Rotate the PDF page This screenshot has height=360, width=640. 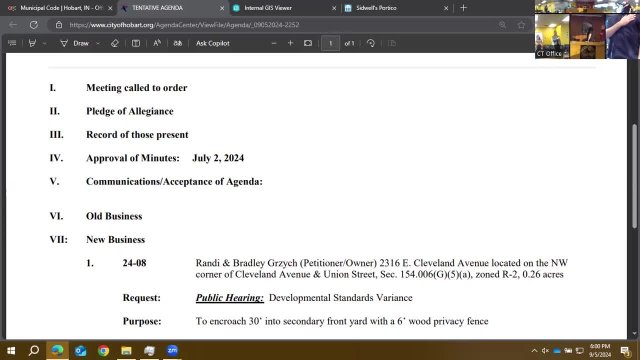[371, 43]
